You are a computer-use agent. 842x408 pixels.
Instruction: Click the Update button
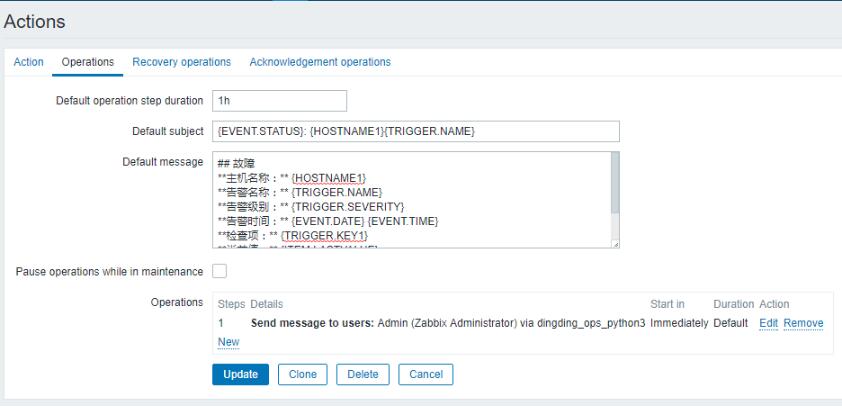(241, 374)
